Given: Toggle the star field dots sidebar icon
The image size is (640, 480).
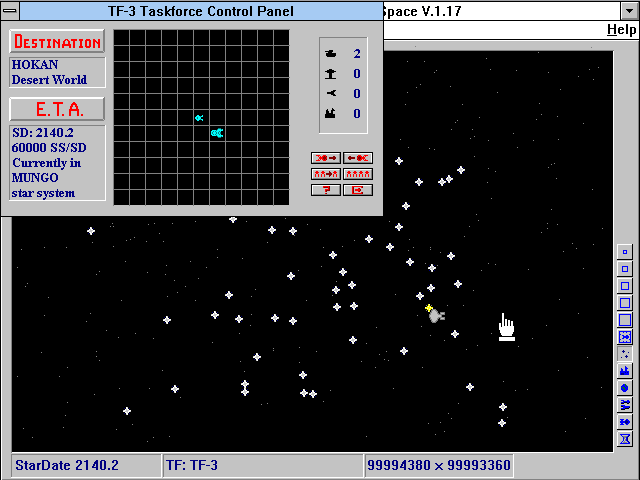Looking at the screenshot, I should tap(624, 354).
